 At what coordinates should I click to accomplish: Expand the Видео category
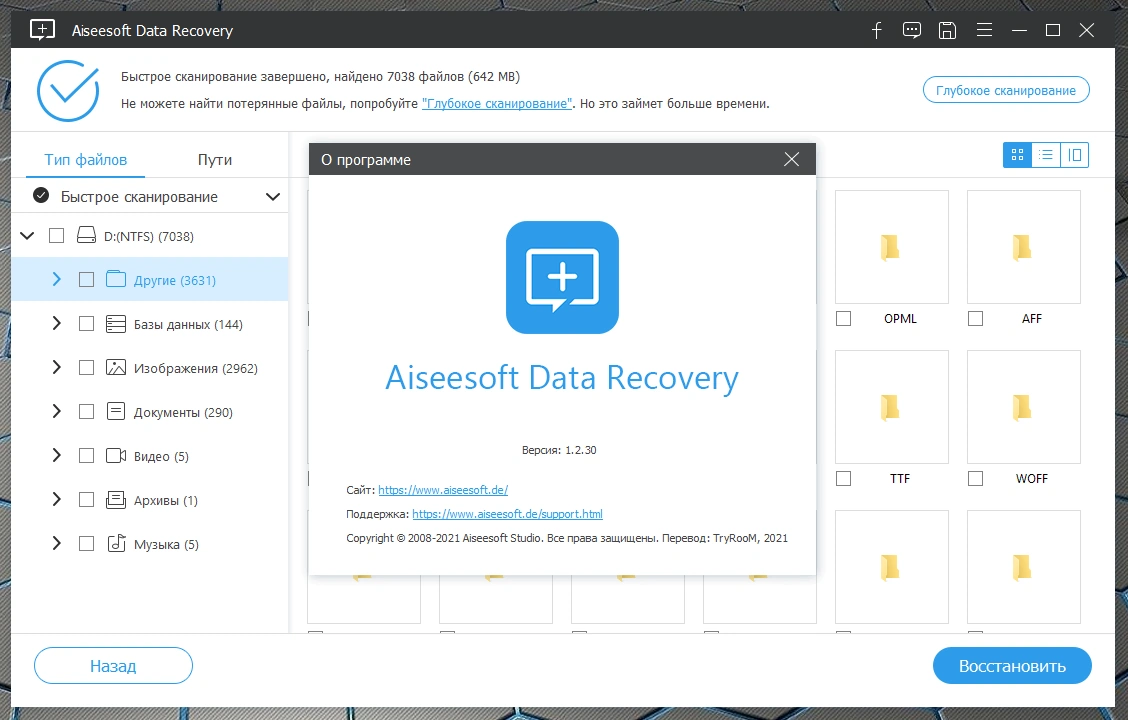click(56, 455)
